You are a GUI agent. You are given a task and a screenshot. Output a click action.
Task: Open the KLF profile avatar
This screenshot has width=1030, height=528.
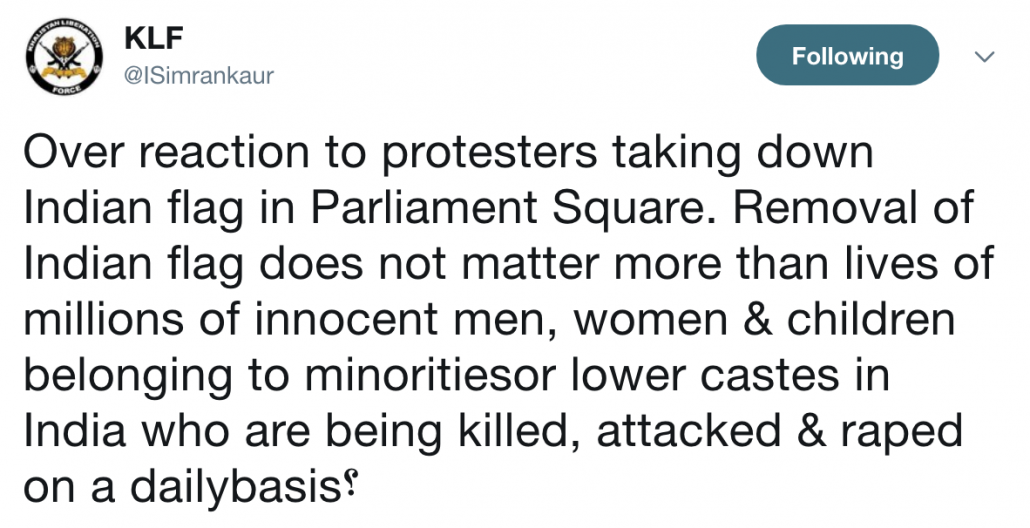64,58
